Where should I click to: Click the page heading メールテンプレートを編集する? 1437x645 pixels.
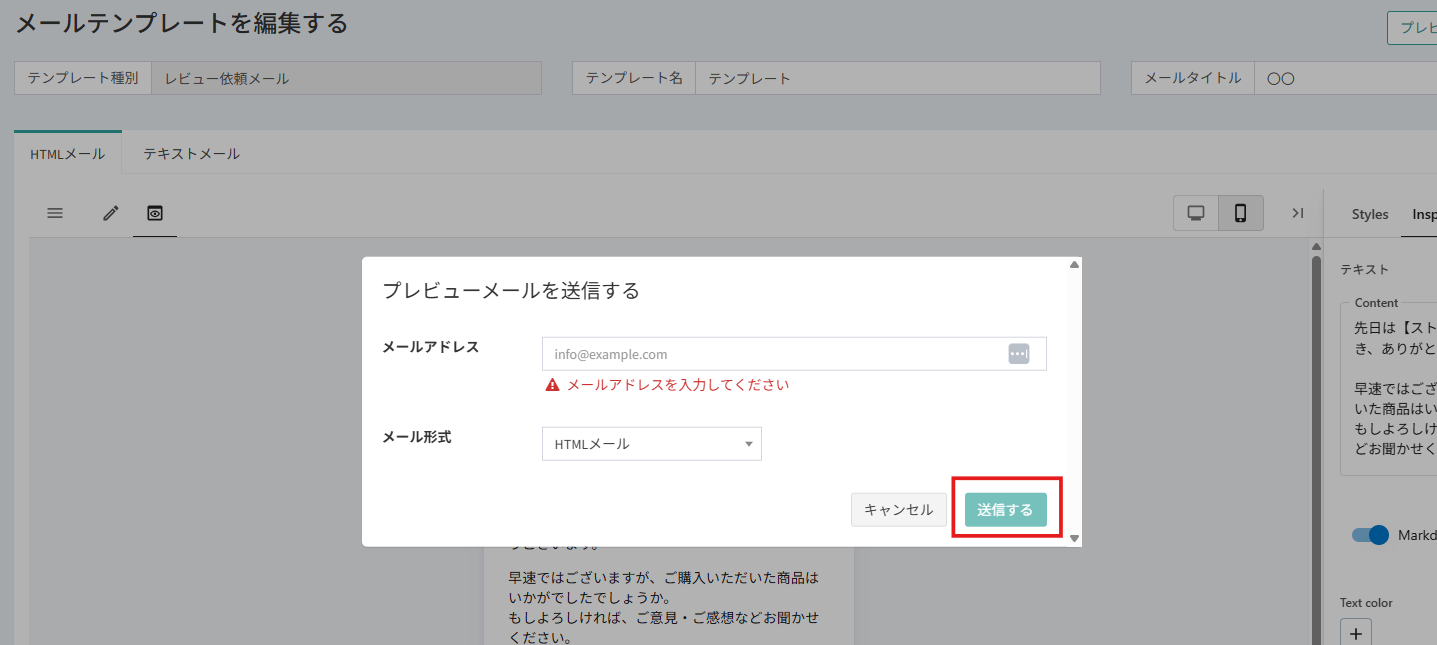pyautogui.click(x=182, y=23)
